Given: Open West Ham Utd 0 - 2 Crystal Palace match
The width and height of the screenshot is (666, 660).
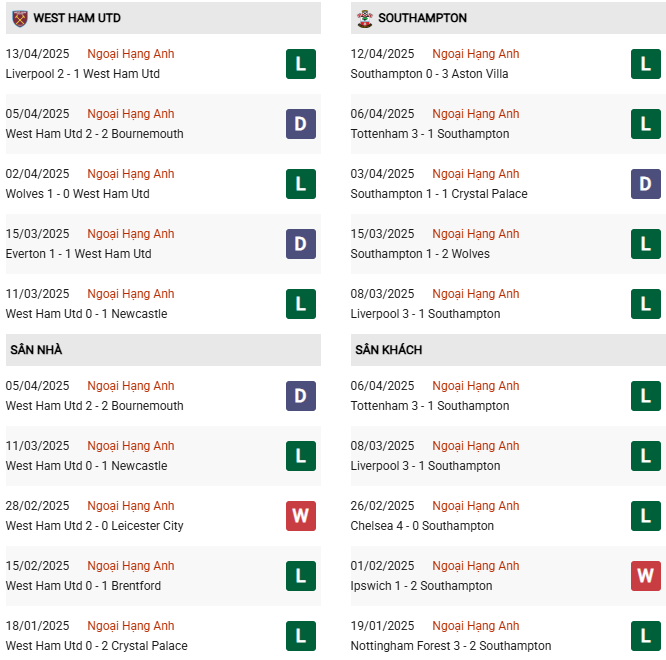Looking at the screenshot, I should tap(96, 646).
